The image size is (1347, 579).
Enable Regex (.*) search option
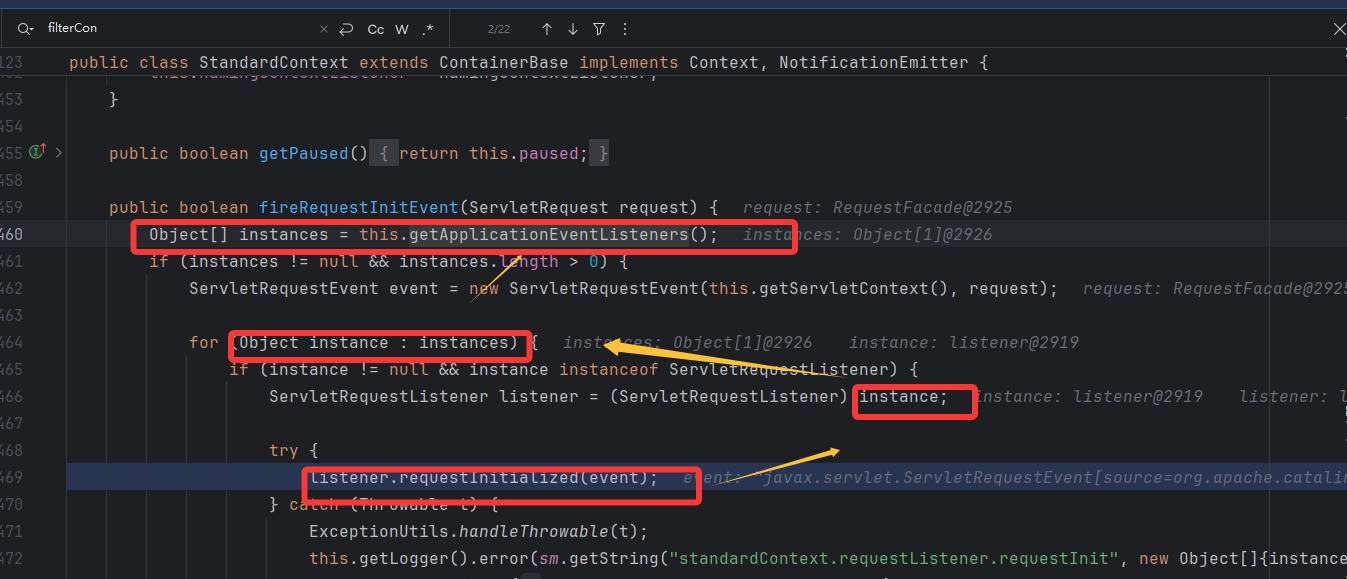pos(428,29)
